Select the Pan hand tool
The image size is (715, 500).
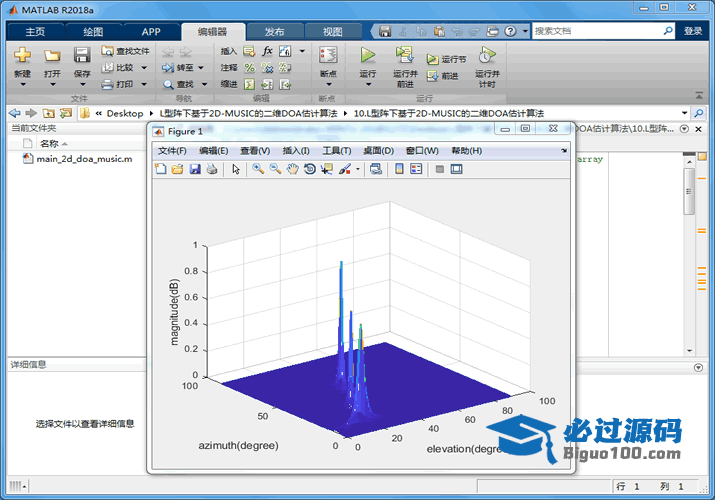293,169
